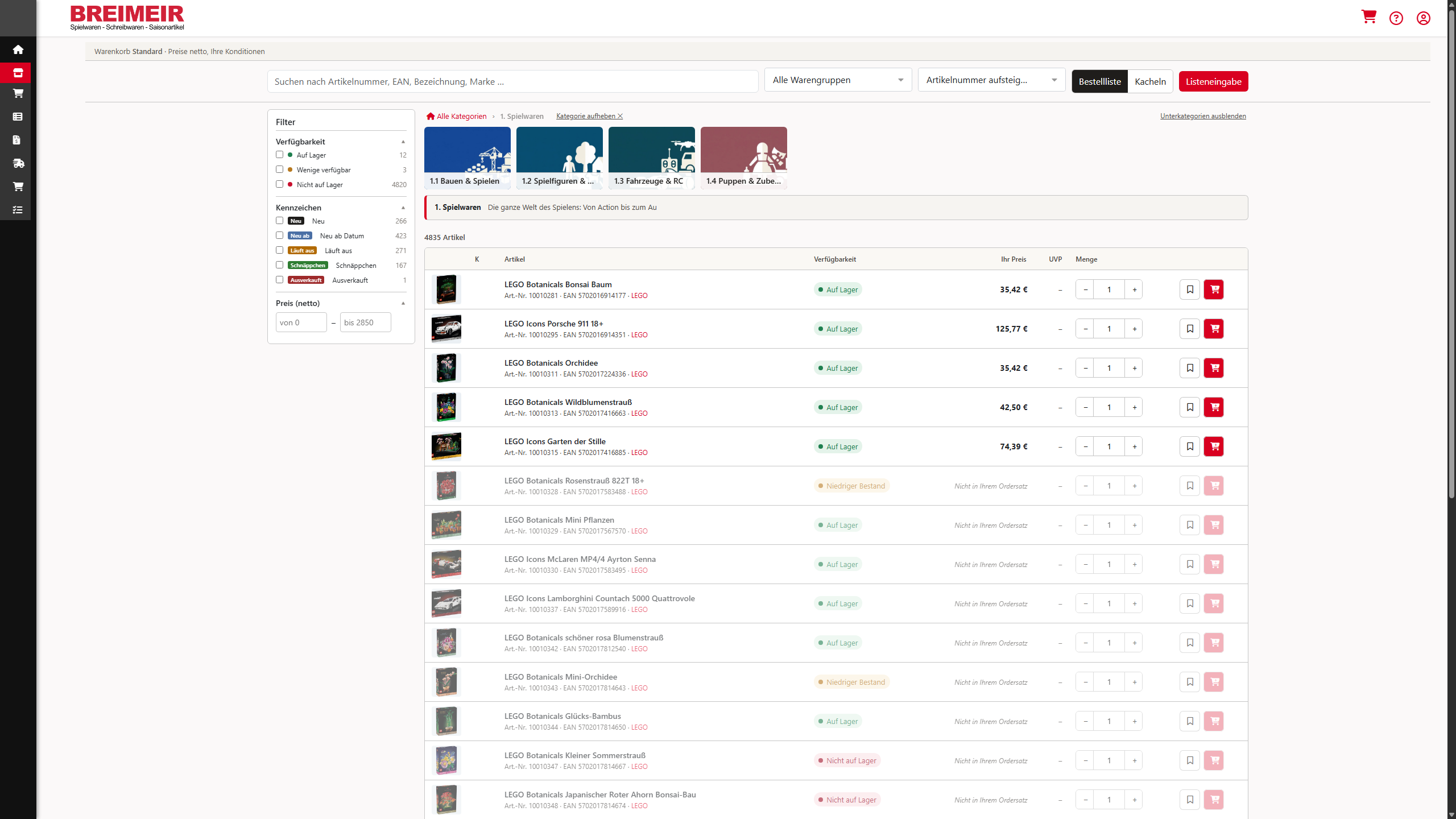Image resolution: width=1456 pixels, height=819 pixels.
Task: Bookmark LEGO Botanicals Wildblumenstrauß
Action: pos(1190,407)
